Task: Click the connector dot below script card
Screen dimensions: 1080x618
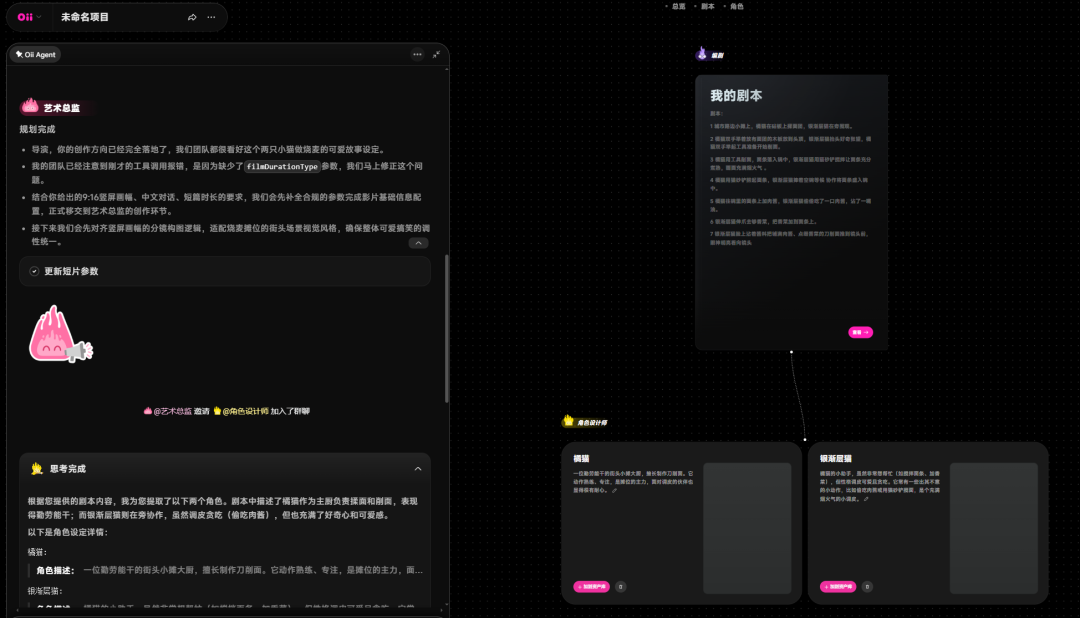Action: click(x=791, y=352)
